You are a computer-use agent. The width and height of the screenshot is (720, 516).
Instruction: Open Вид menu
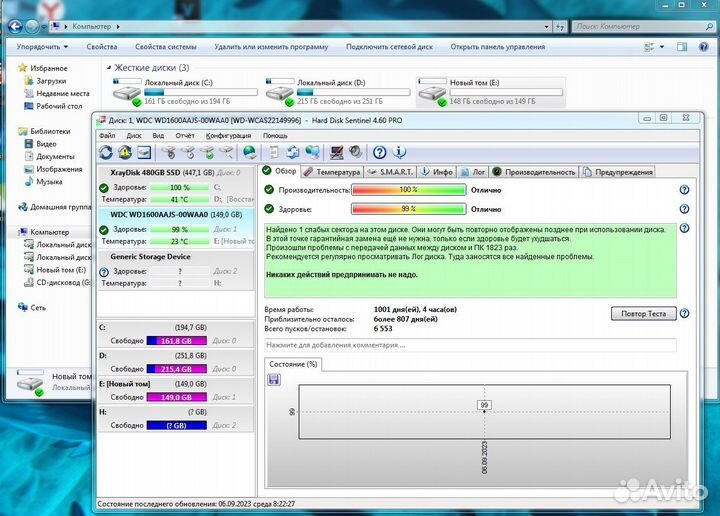(158, 135)
